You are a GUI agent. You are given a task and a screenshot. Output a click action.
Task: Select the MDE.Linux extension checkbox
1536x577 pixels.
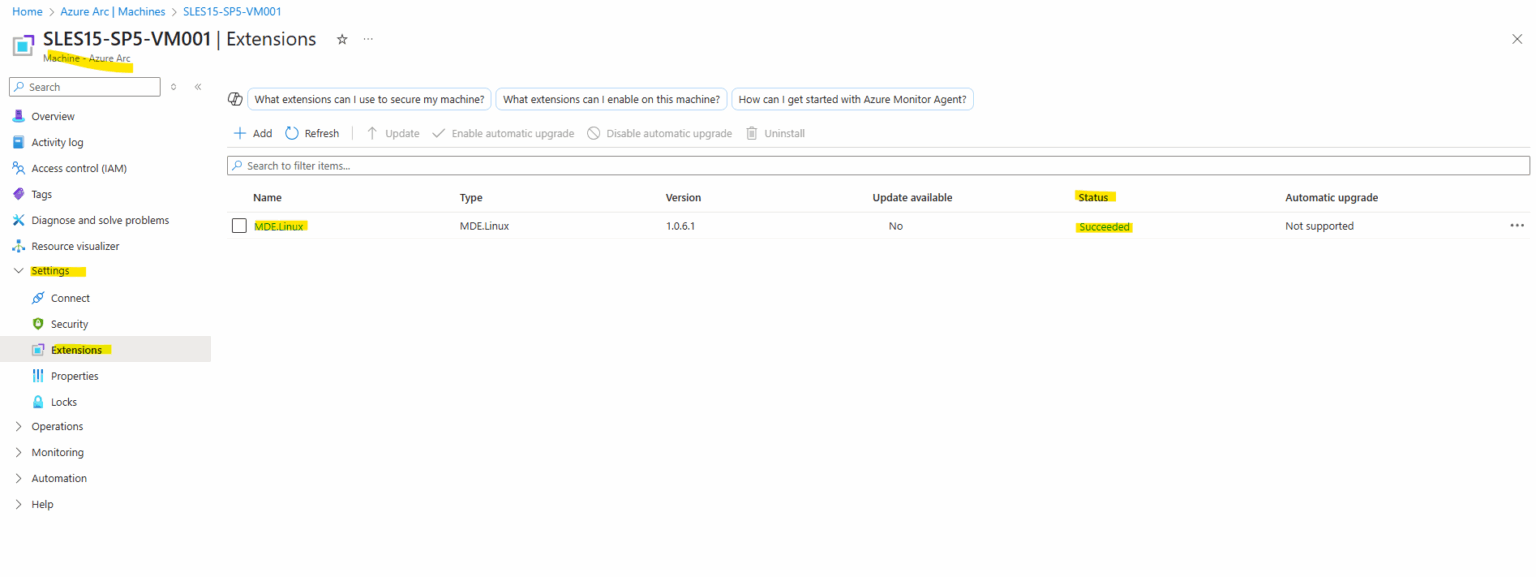(239, 225)
